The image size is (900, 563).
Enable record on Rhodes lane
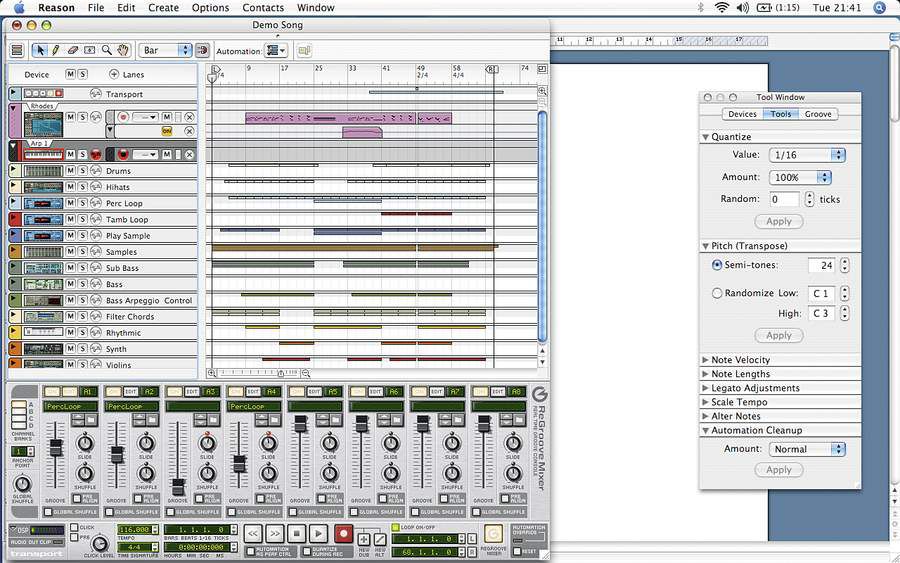tap(123, 117)
